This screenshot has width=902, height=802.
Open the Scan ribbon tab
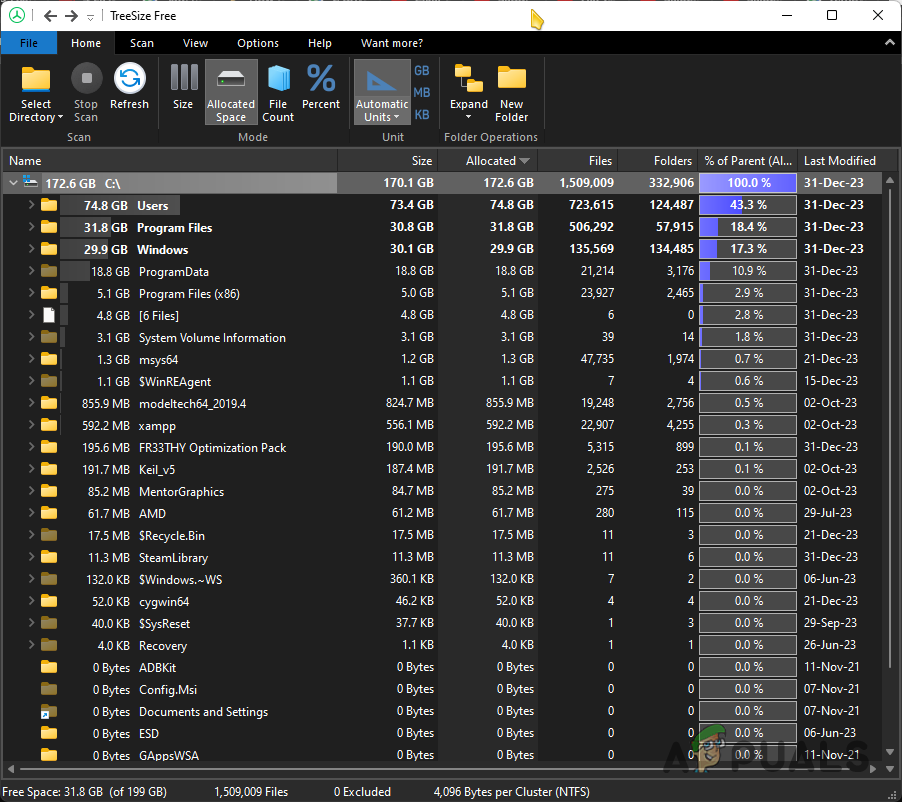coord(142,43)
